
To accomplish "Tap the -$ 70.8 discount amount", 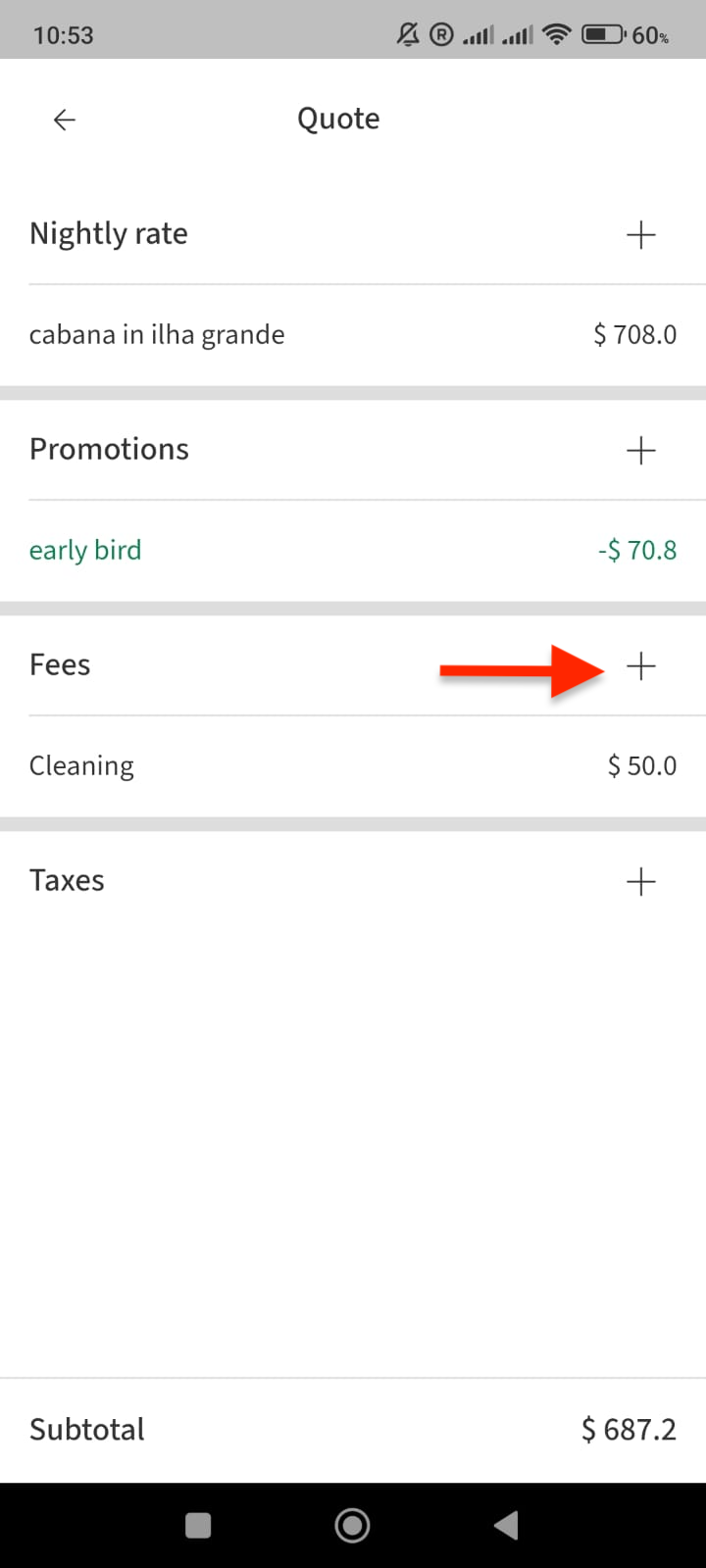I will click(x=637, y=551).
